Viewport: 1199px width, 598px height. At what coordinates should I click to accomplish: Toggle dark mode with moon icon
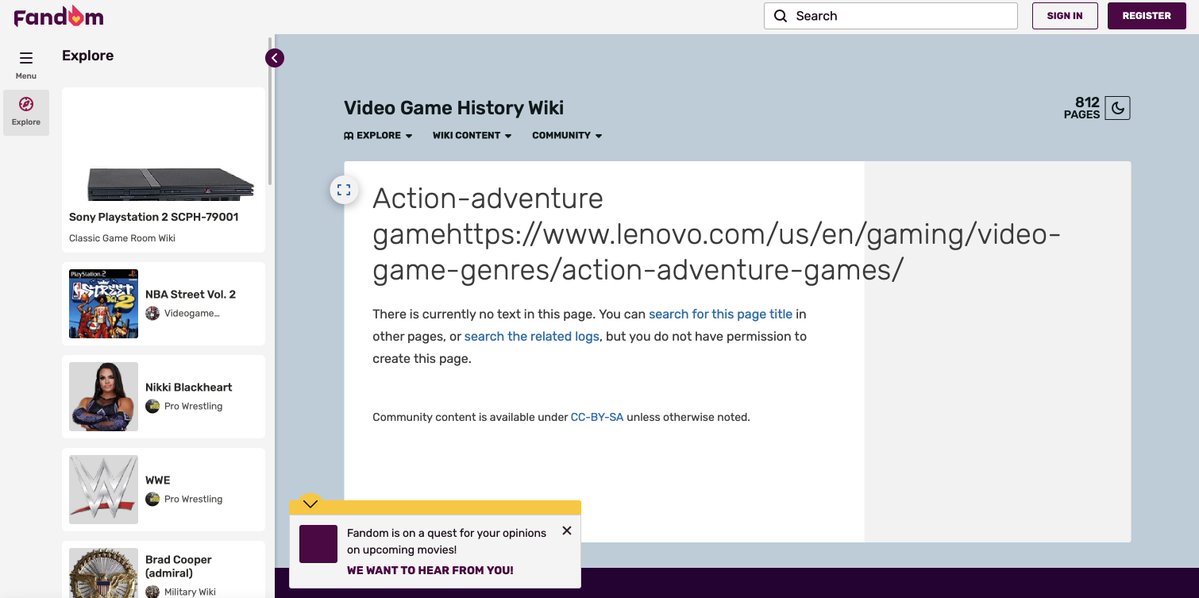coord(1117,108)
